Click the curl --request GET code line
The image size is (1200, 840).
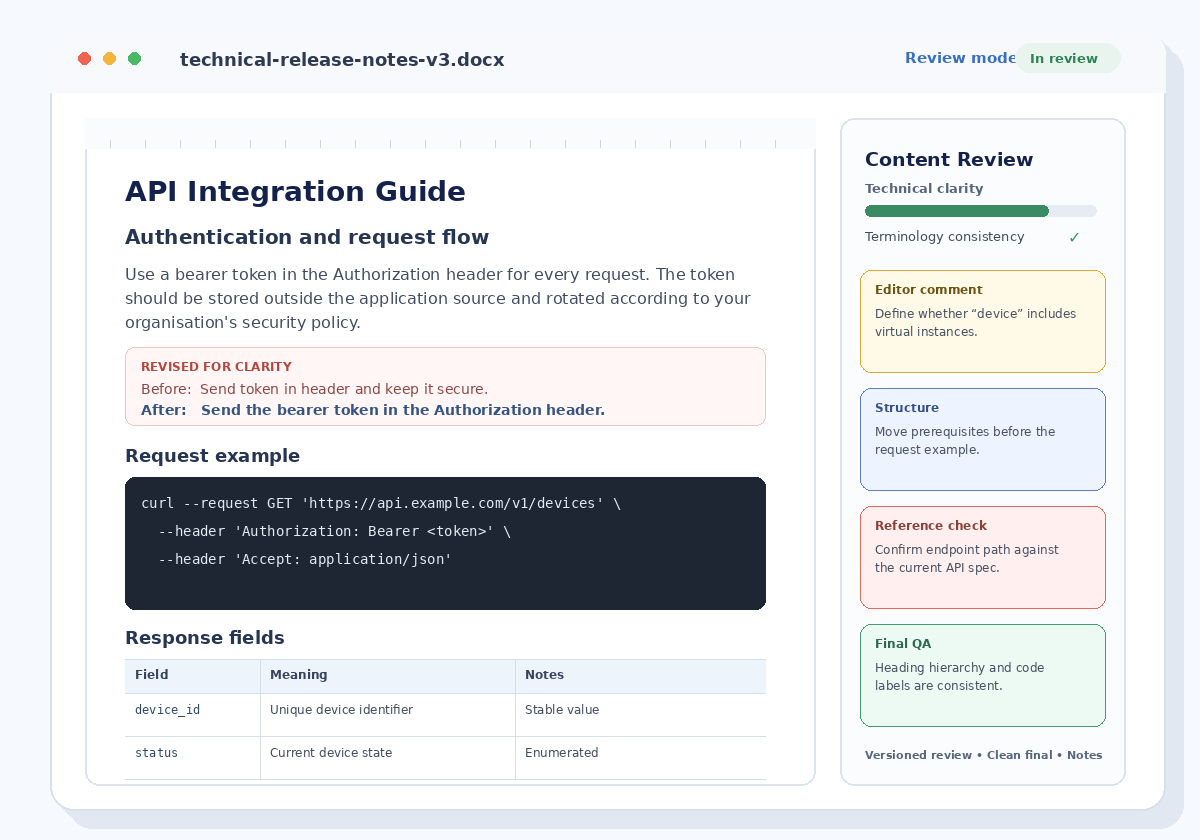point(381,503)
